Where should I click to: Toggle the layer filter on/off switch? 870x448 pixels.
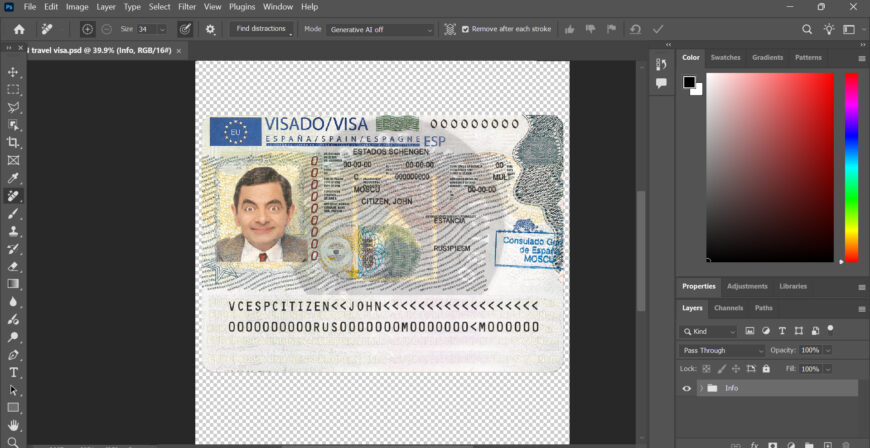click(830, 330)
